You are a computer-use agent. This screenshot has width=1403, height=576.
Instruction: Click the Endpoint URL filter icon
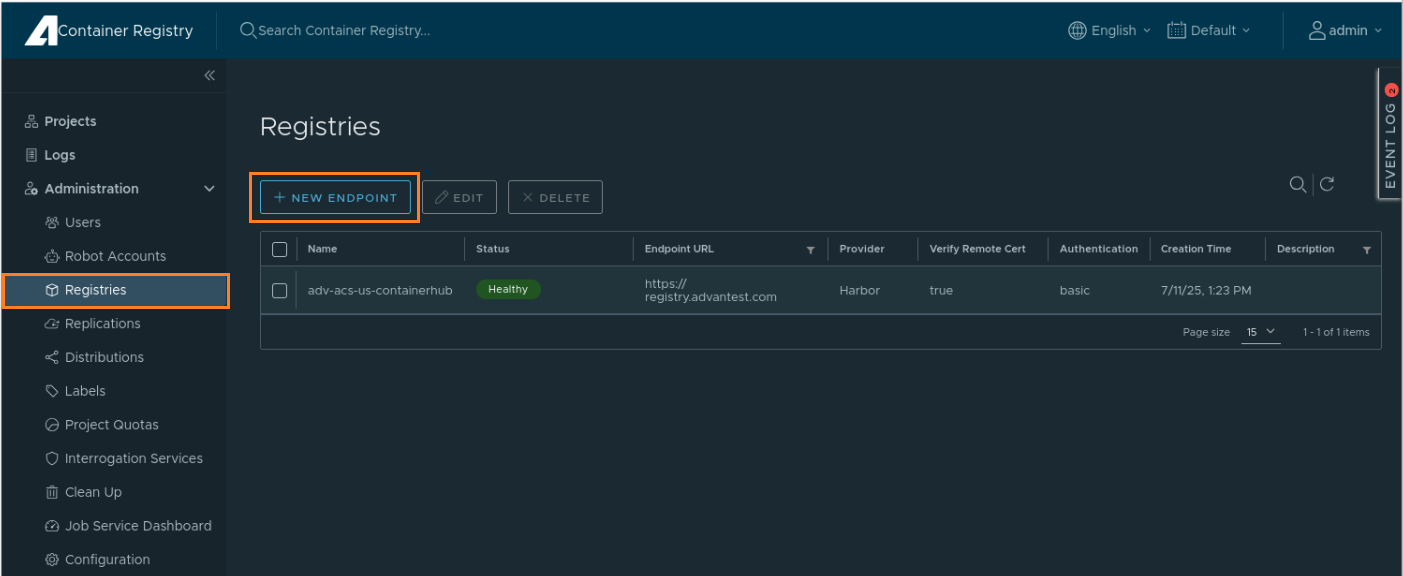810,250
